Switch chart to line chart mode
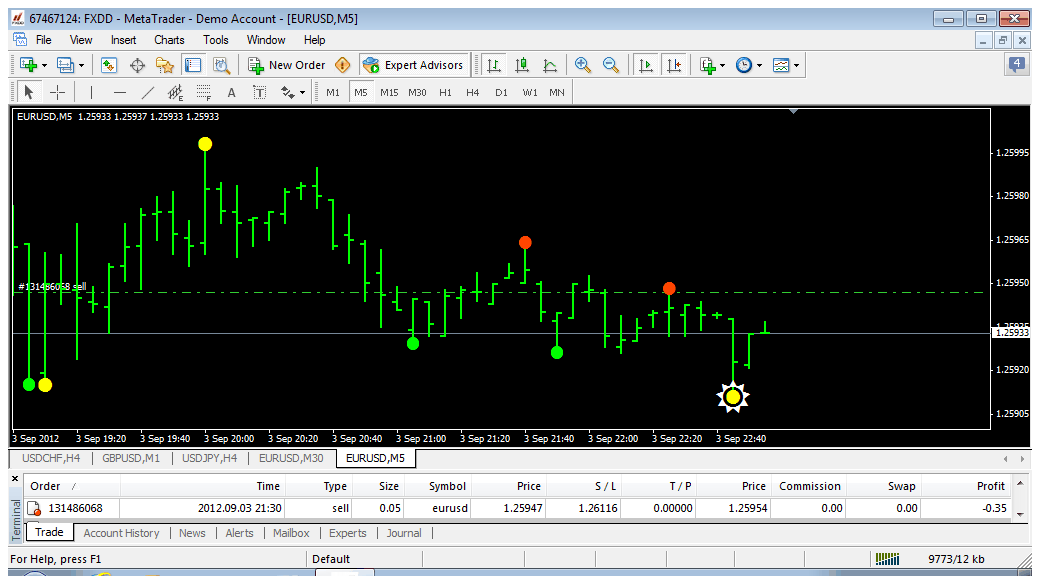The image size is (1040, 576). (550, 65)
